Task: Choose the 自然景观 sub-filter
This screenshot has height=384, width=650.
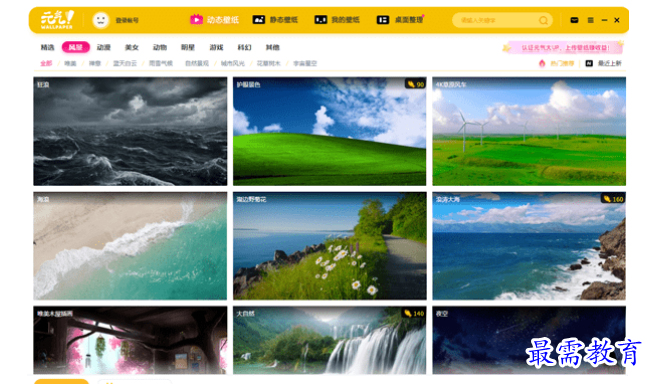Action: point(196,63)
